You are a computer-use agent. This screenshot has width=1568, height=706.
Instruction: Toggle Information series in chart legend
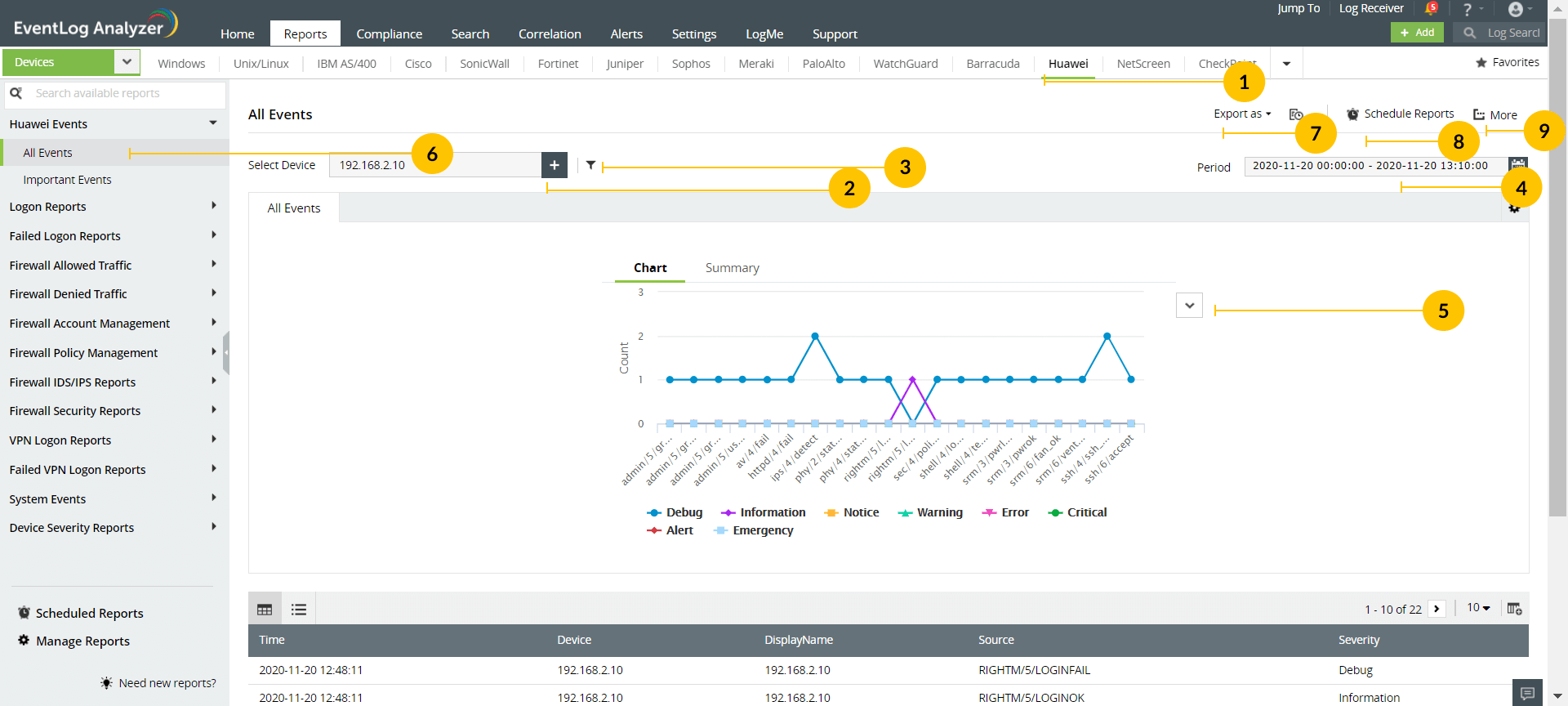(764, 512)
